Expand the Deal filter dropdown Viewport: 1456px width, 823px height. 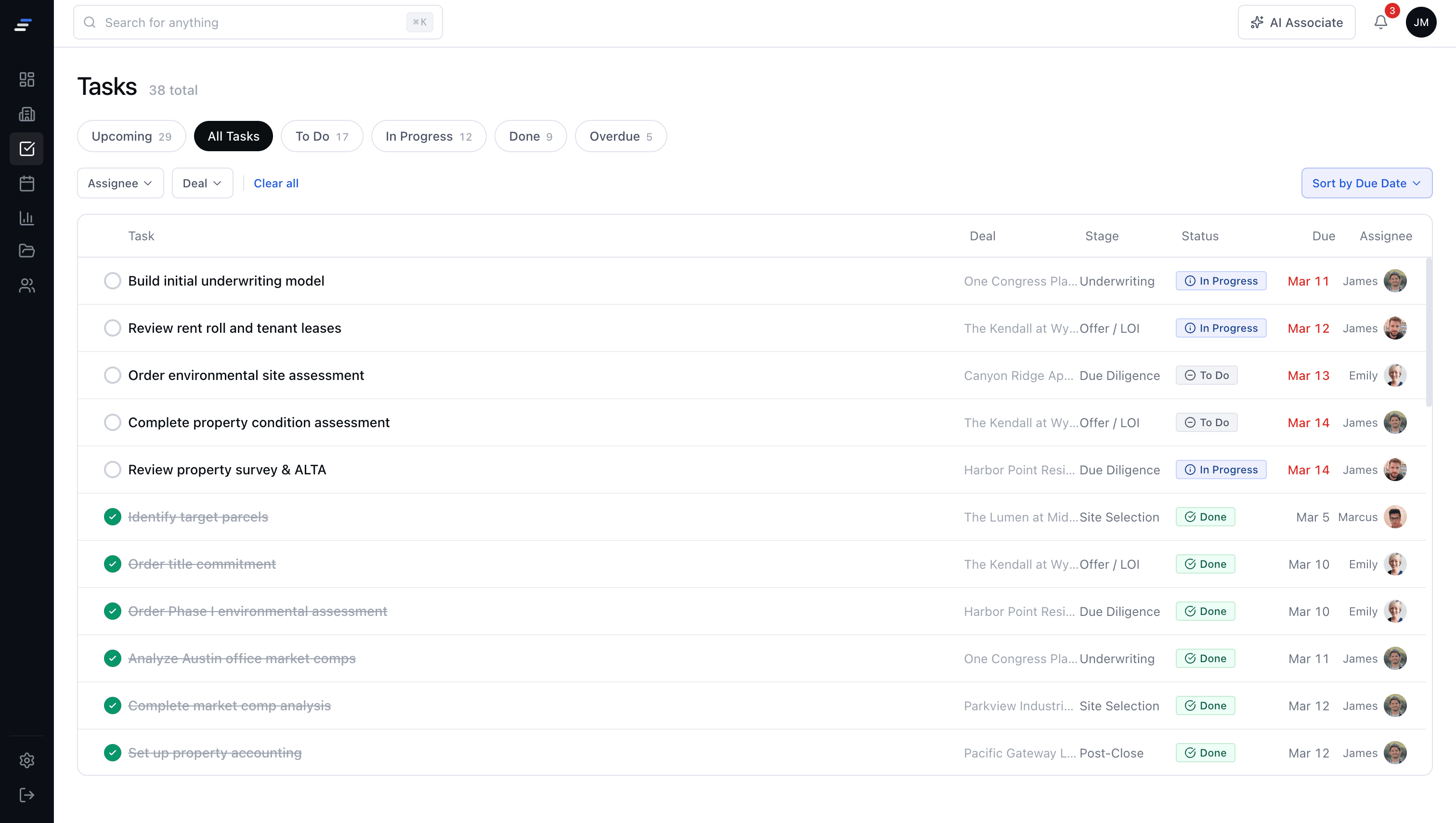tap(202, 183)
